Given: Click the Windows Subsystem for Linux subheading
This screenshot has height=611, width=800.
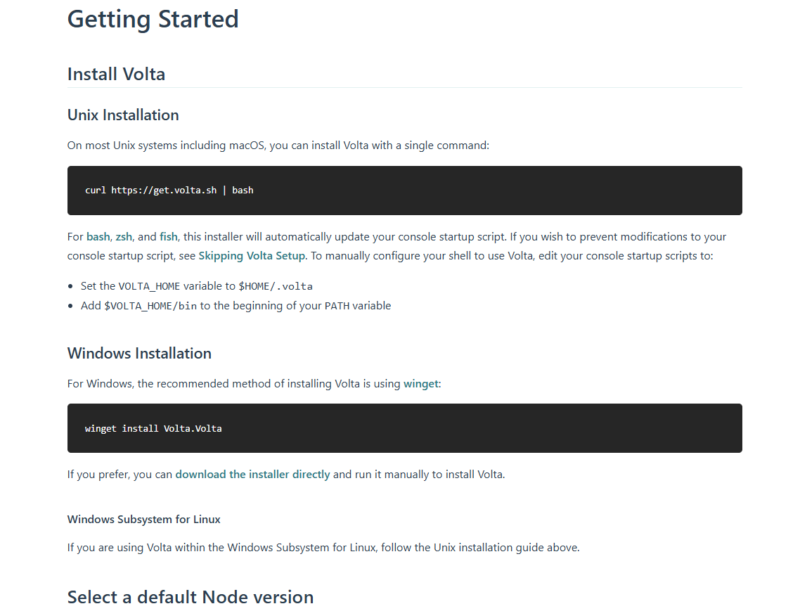Looking at the screenshot, I should coord(144,519).
